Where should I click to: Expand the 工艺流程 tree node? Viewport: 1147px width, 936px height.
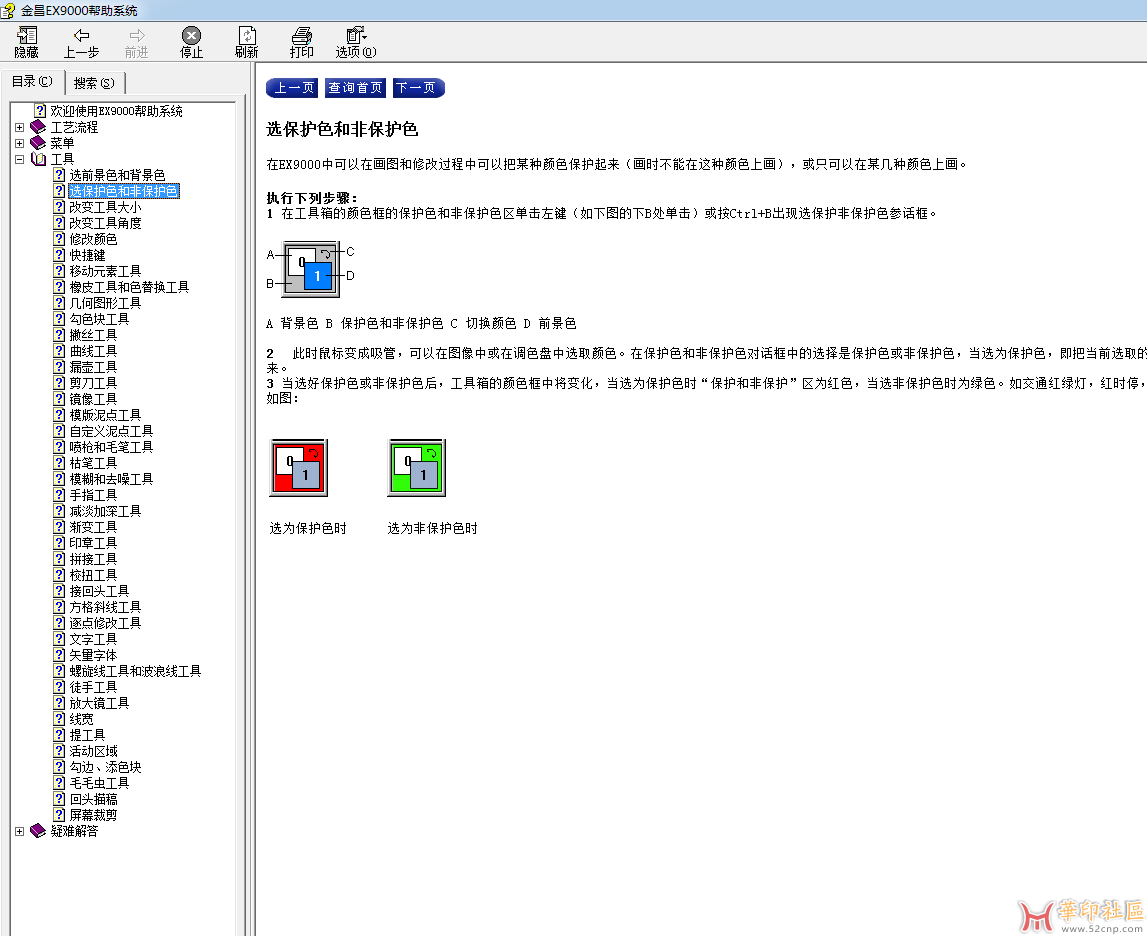coord(20,127)
